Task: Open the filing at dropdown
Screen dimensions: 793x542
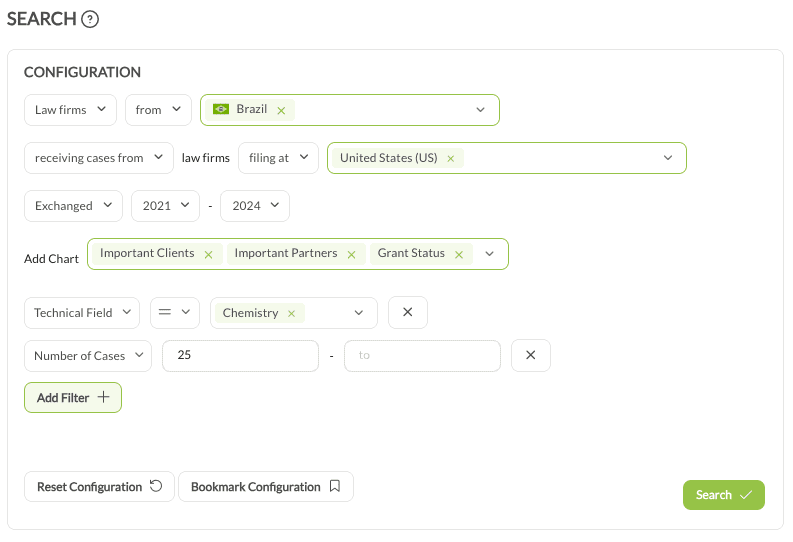Action: [x=278, y=158]
